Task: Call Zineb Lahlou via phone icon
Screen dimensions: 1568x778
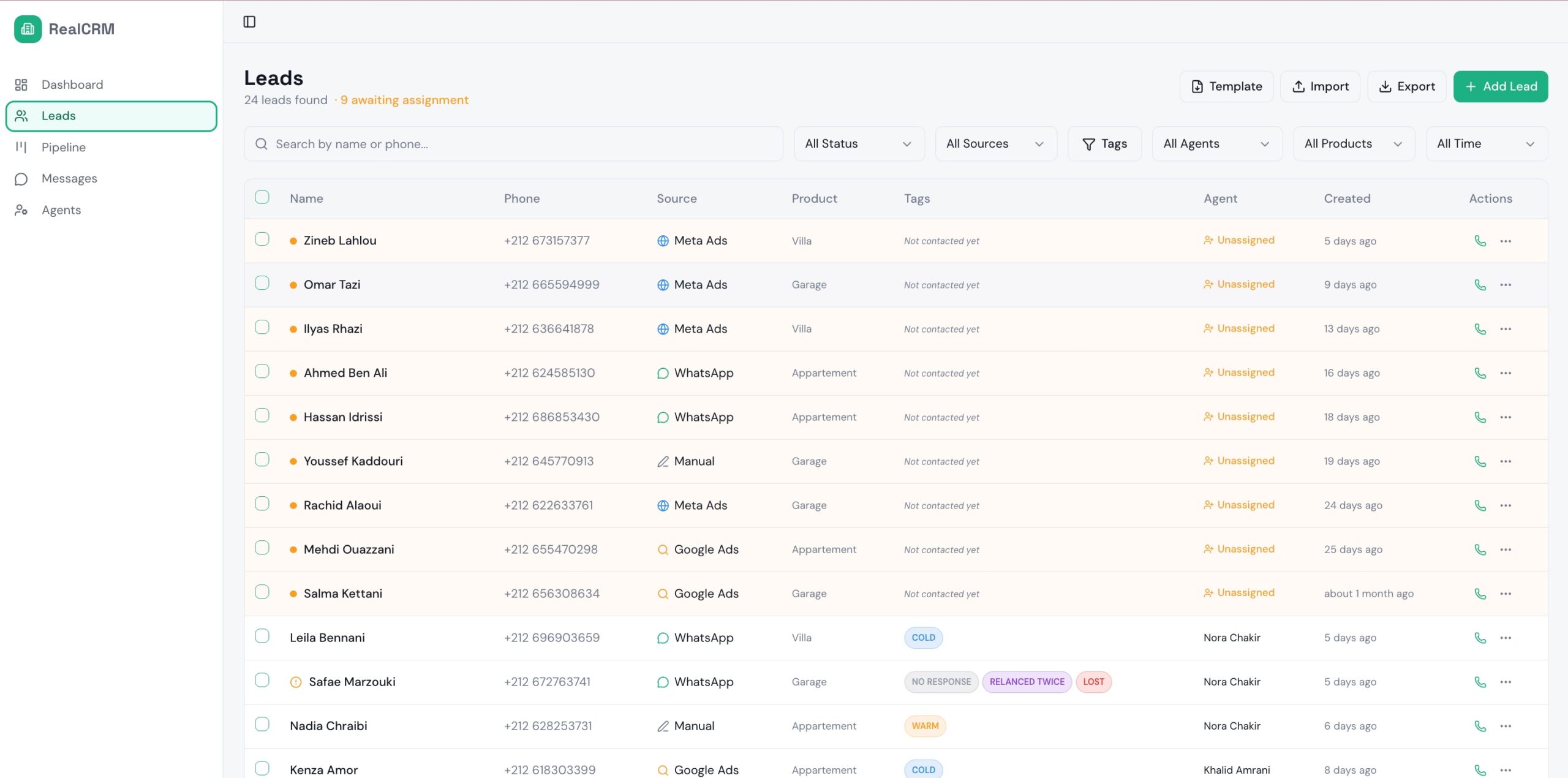Action: pyautogui.click(x=1480, y=241)
